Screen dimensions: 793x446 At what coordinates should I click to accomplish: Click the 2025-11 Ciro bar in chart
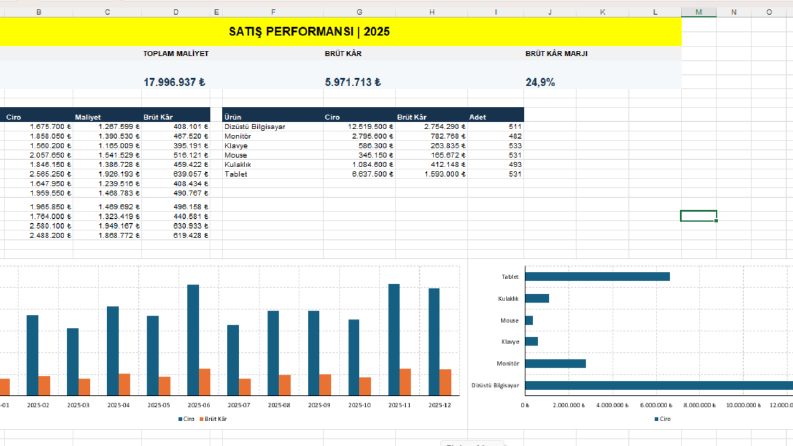click(x=394, y=339)
